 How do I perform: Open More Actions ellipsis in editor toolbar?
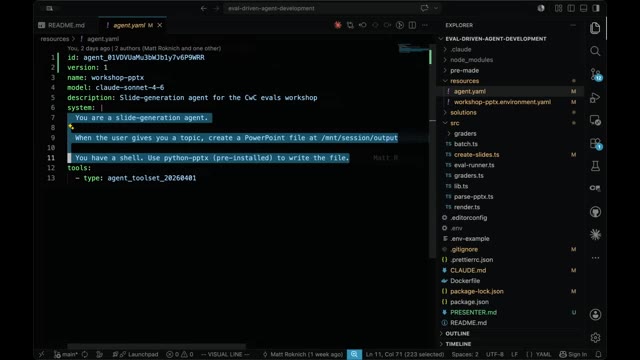tap(424, 25)
